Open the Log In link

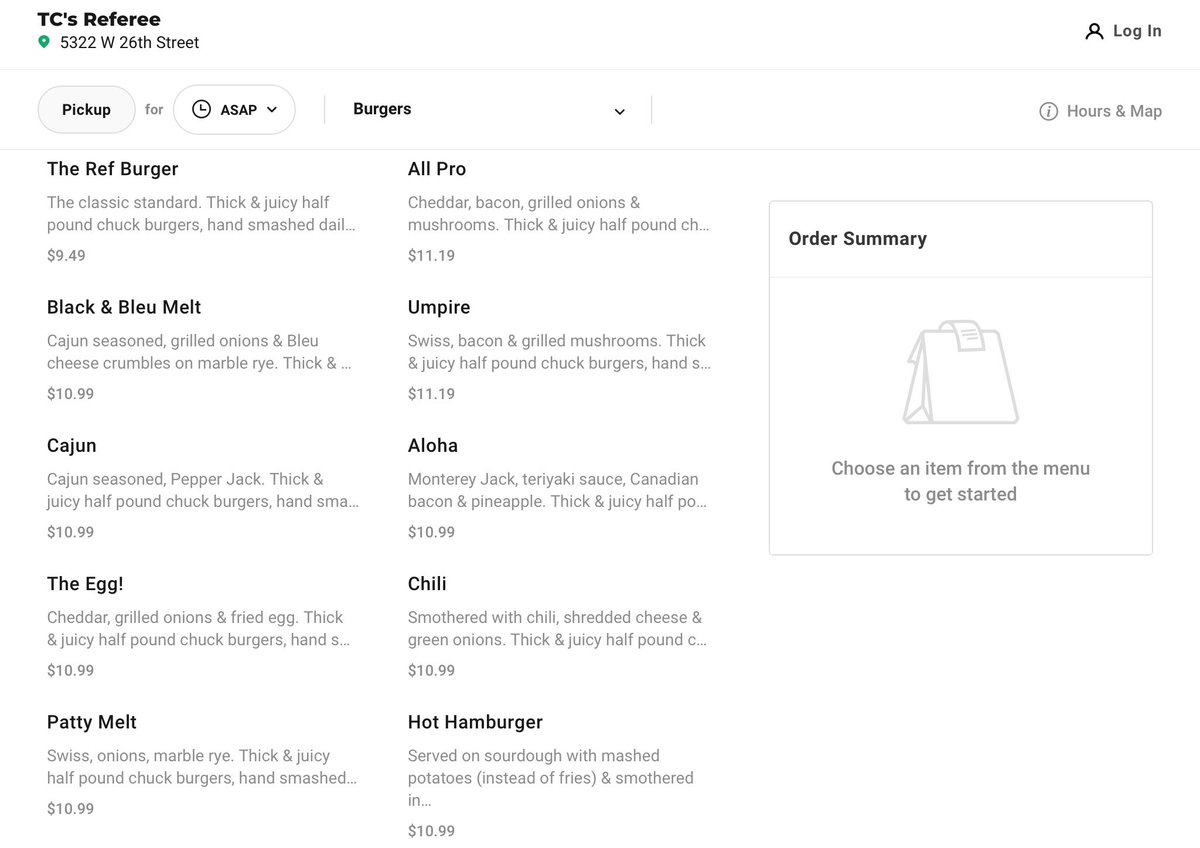1123,31
